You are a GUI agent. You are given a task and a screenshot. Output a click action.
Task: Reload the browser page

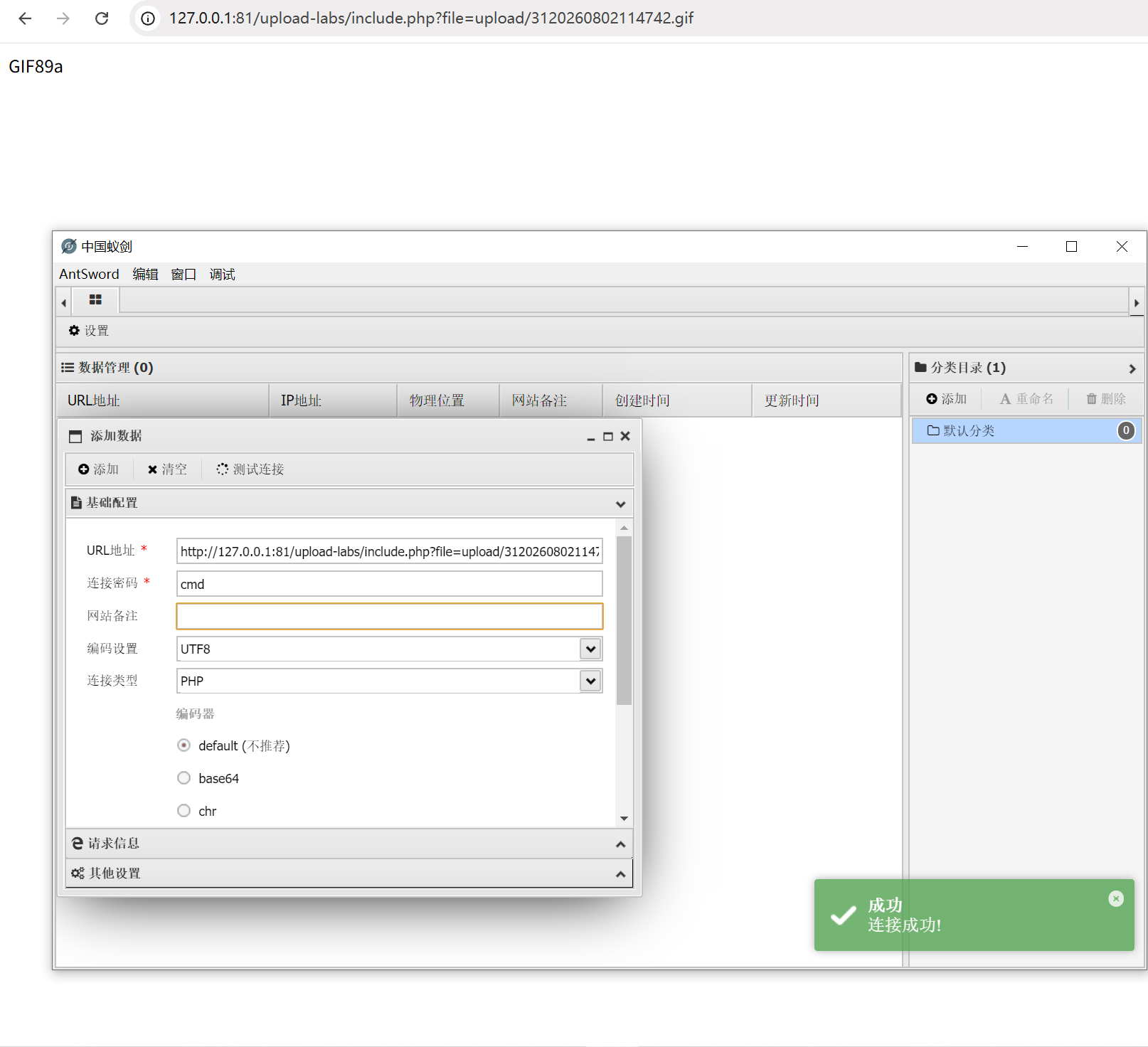click(102, 18)
